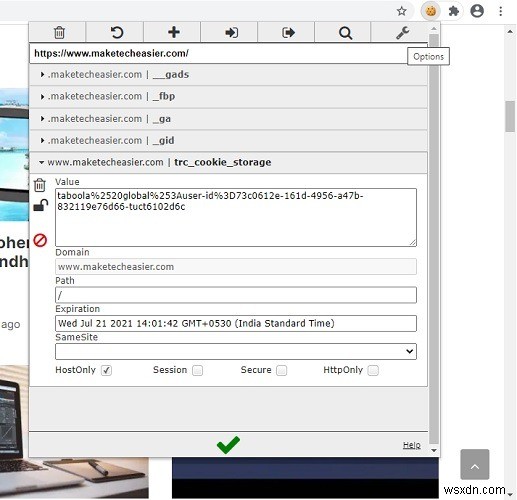Viewport: 517px width, 500px height.
Task: Enable the HttpOnly checkbox
Action: coord(373,370)
